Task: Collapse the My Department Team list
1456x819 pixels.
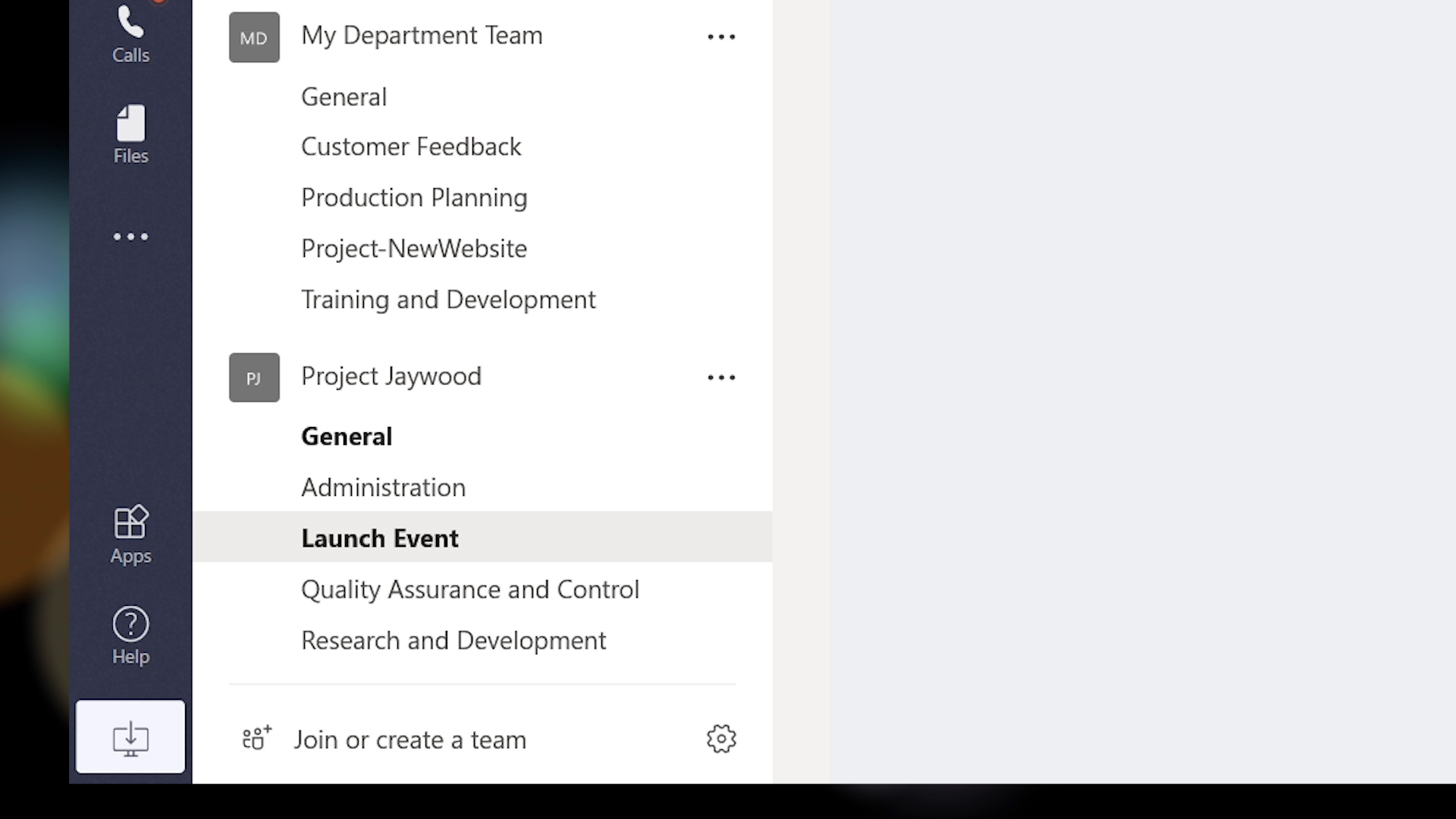Action: click(422, 36)
